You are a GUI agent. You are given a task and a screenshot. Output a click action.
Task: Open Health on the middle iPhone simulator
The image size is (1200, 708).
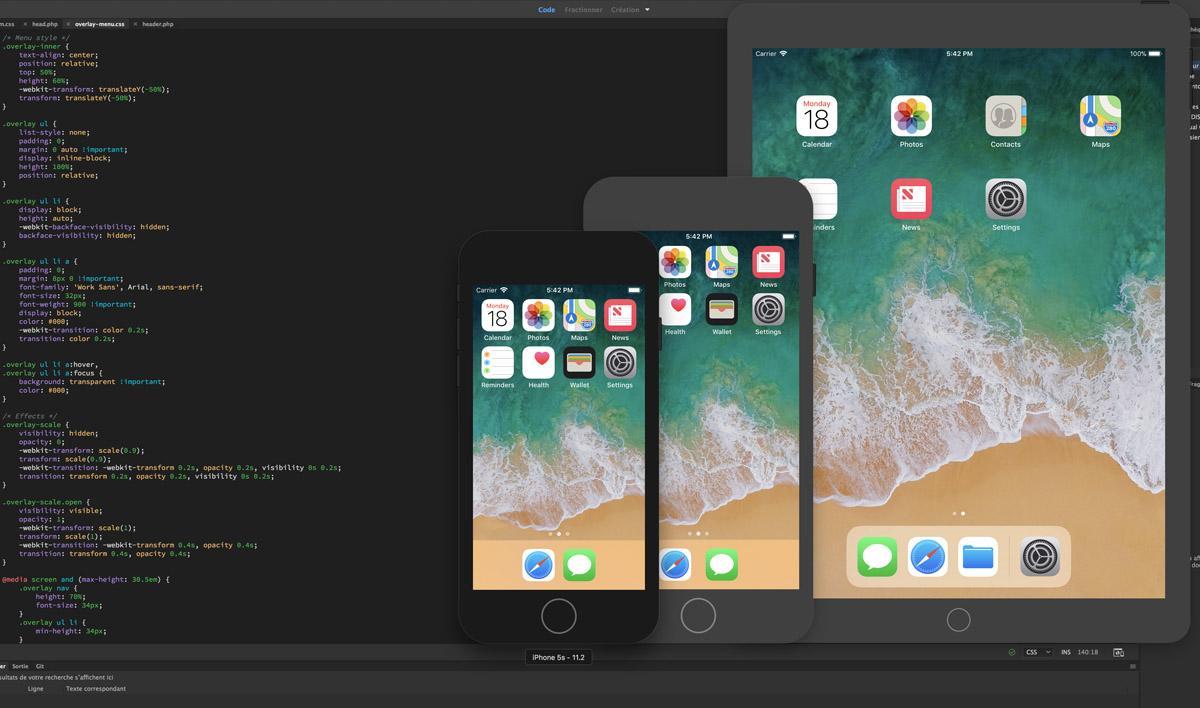[675, 309]
